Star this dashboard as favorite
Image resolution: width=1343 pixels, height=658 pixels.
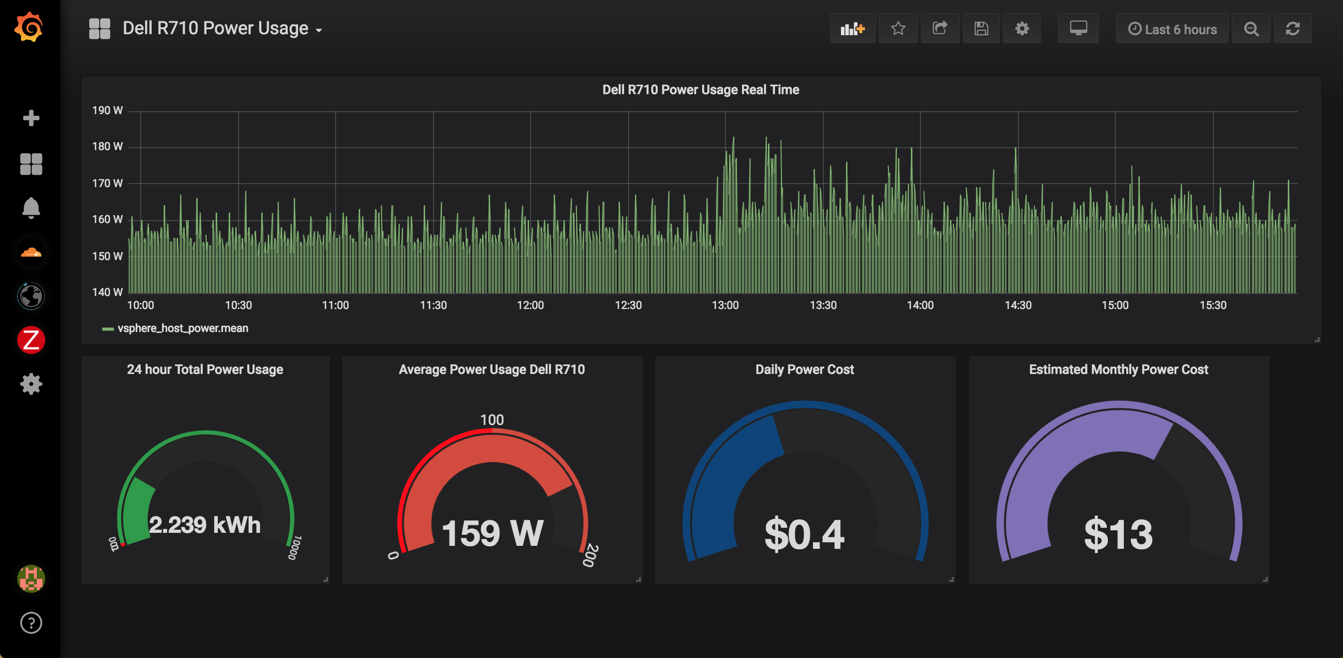point(898,29)
